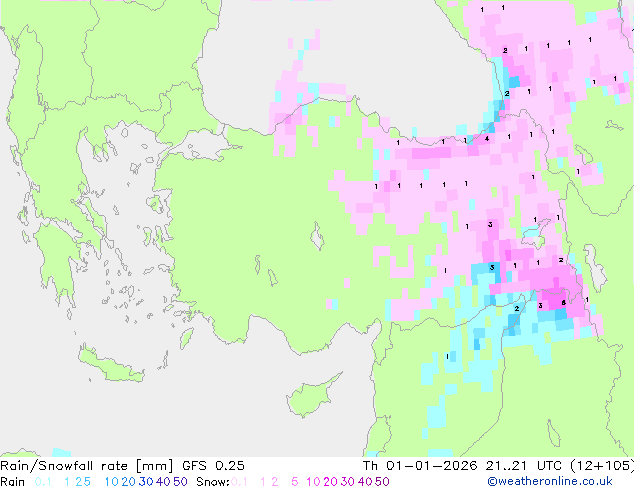Select the Snow 50 legend color value
The image size is (634, 490).
382,482
